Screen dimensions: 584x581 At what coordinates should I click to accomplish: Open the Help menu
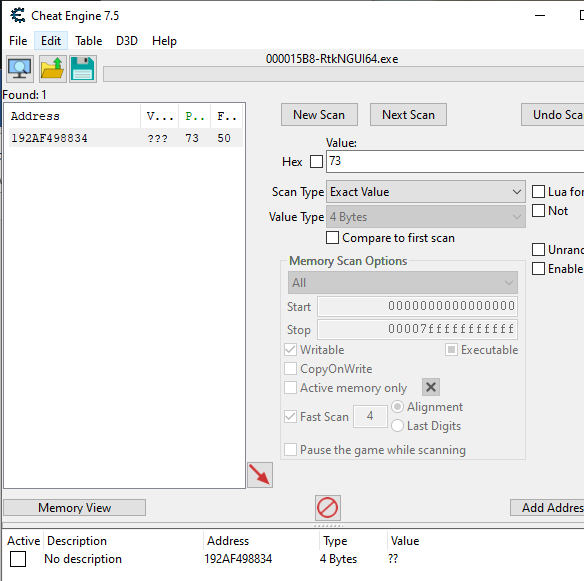click(164, 41)
